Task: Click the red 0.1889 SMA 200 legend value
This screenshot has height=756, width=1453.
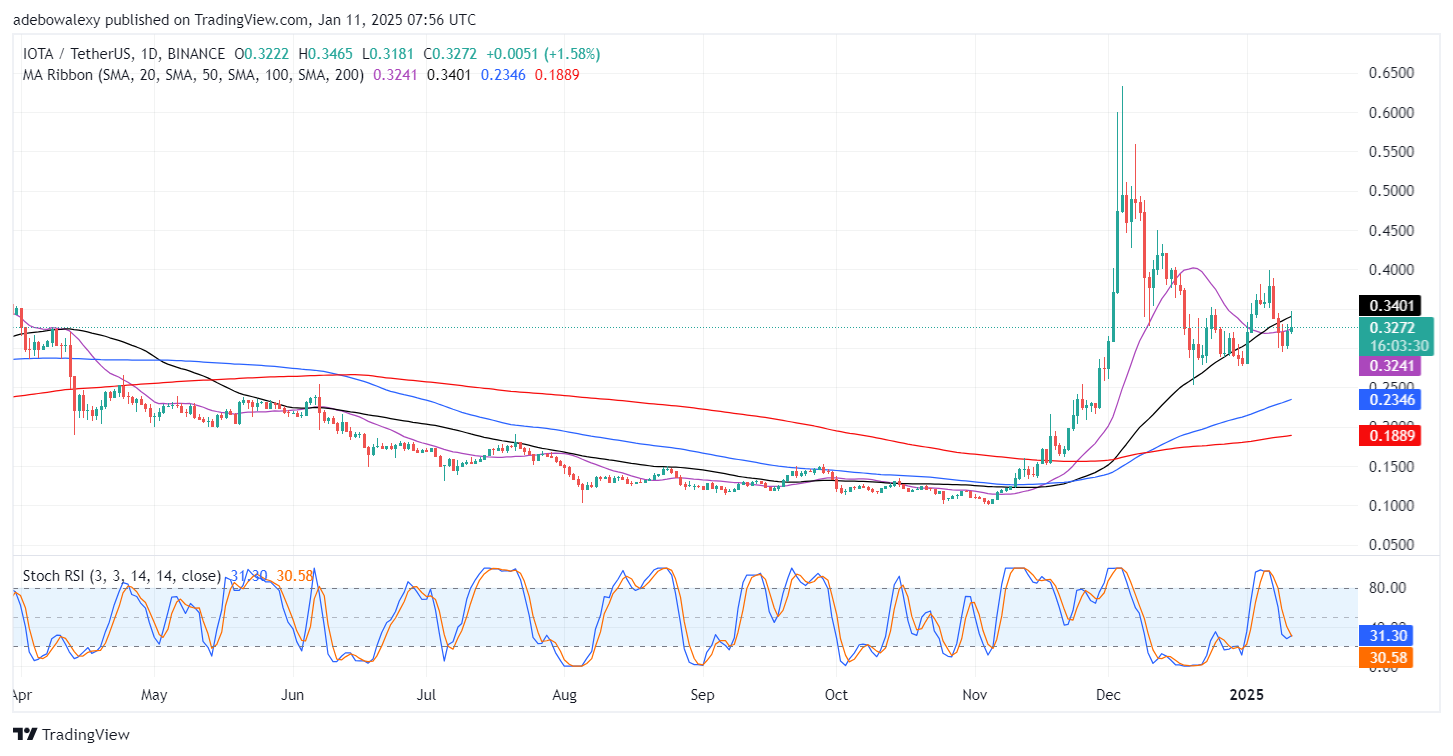Action: [558, 74]
